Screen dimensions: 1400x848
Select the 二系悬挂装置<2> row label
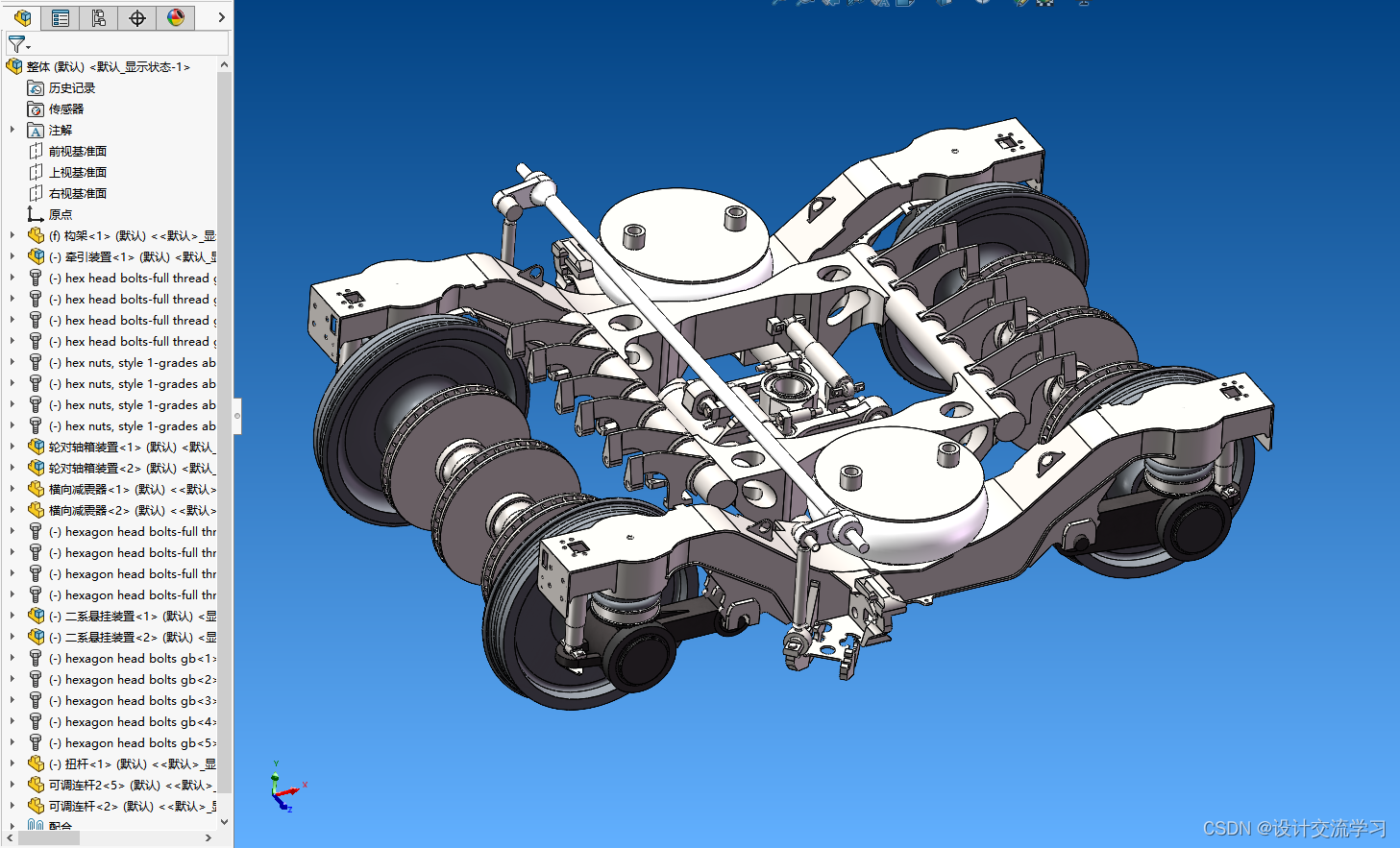pos(133,637)
